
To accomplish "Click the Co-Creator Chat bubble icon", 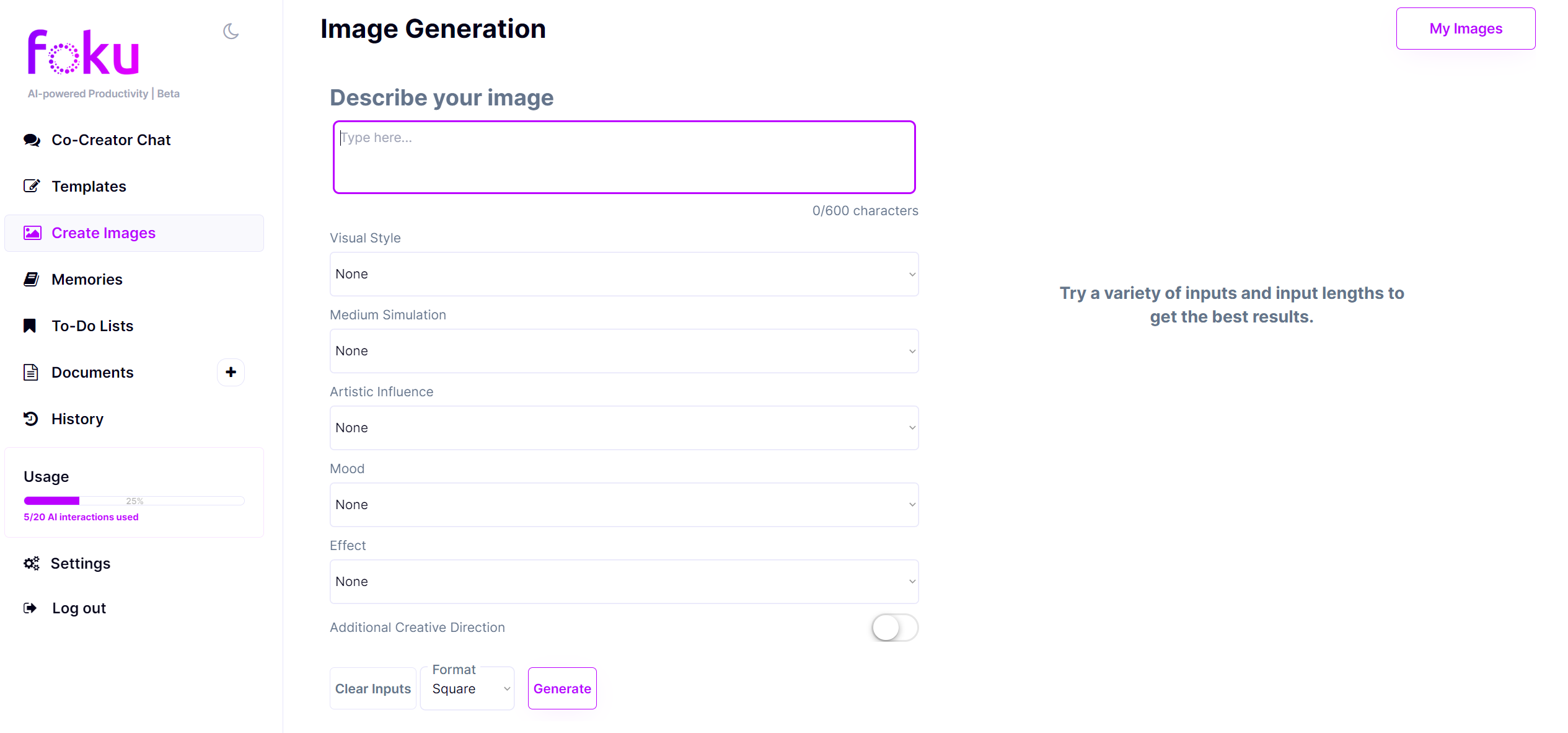I will 32,140.
